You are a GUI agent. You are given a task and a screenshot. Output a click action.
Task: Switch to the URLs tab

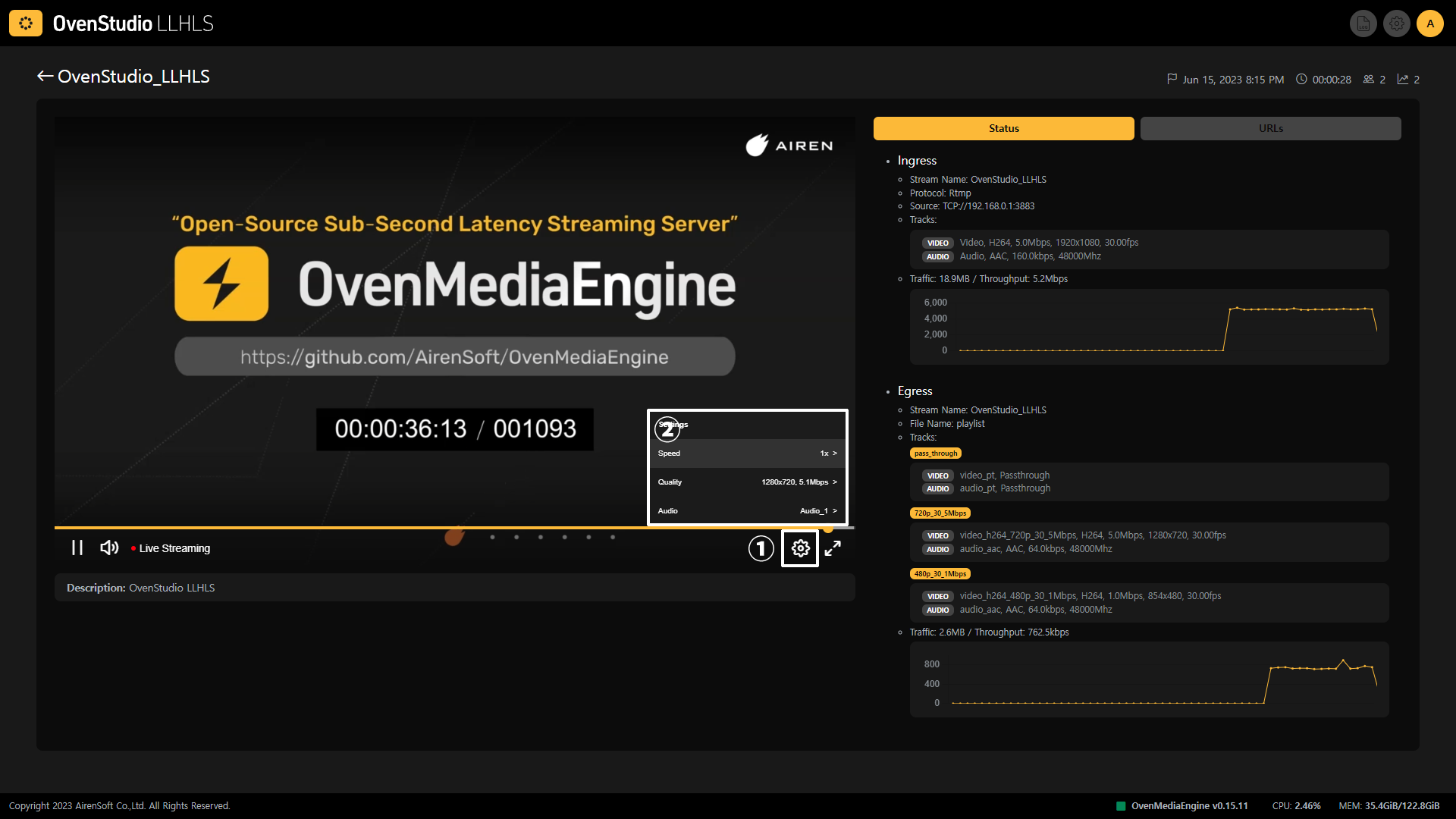pyautogui.click(x=1271, y=128)
